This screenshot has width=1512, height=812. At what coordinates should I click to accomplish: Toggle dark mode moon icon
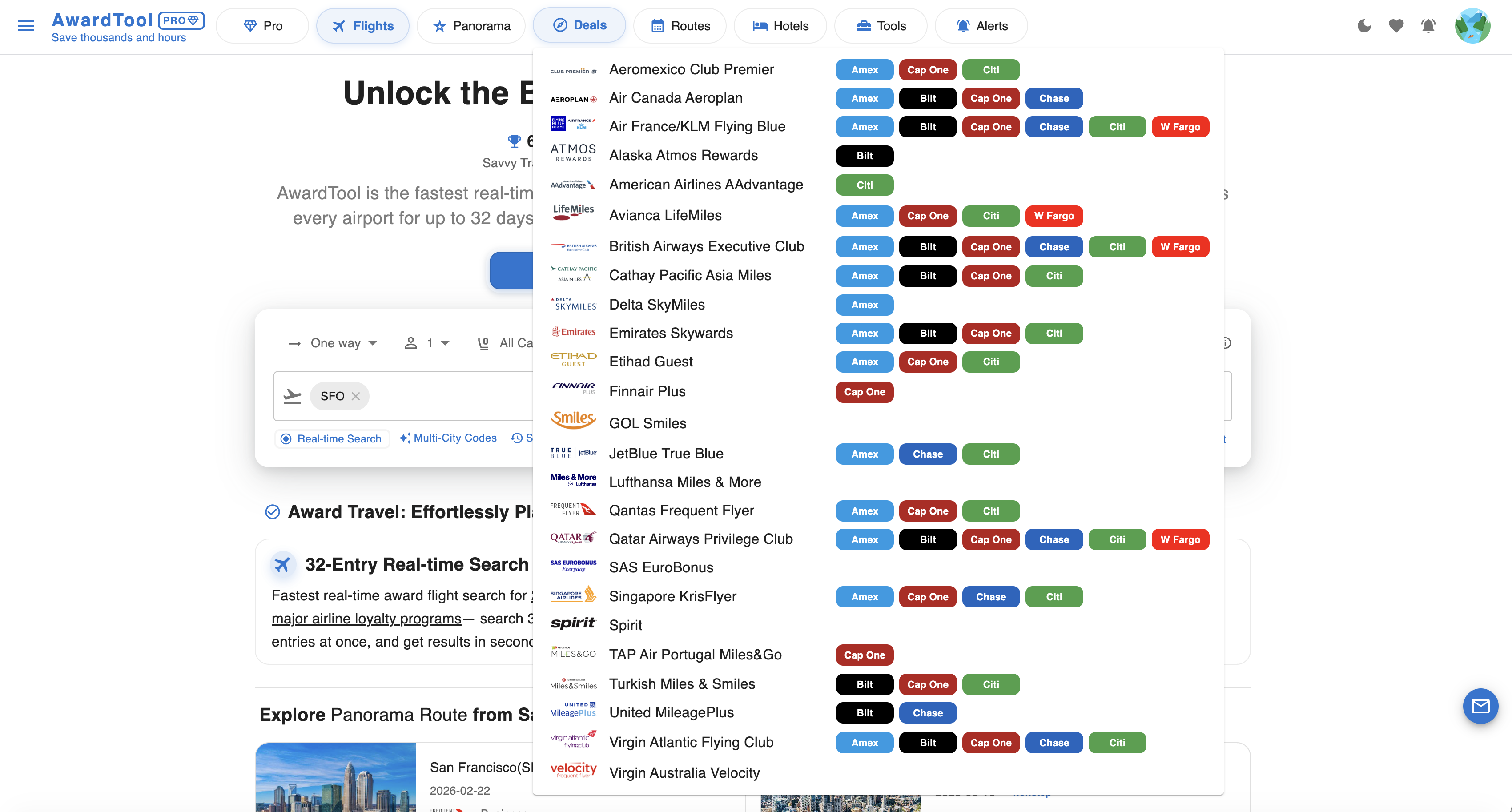(1364, 26)
